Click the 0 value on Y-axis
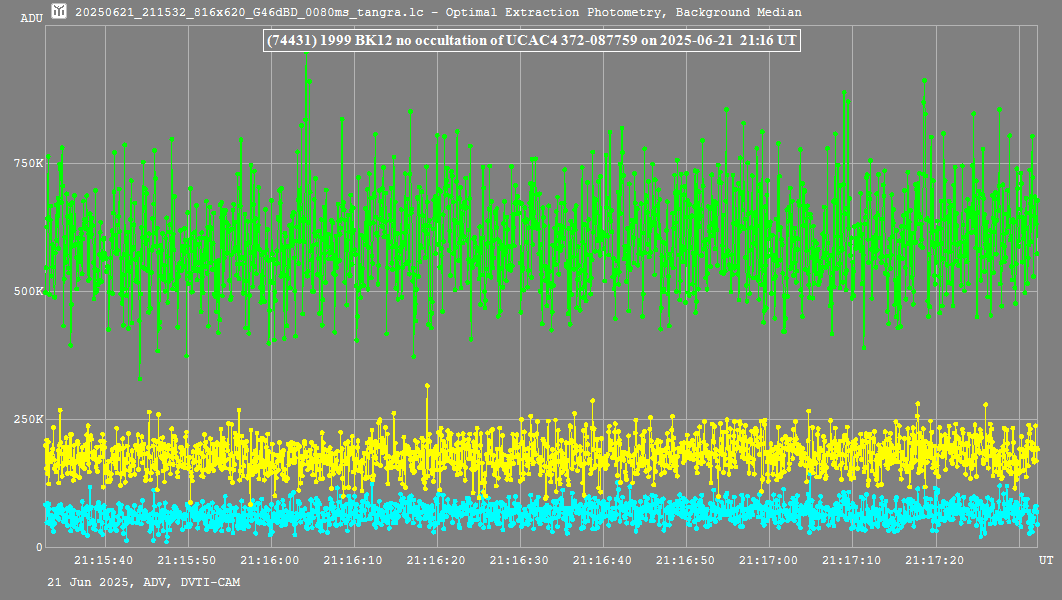This screenshot has height=600, width=1062. coord(40,548)
